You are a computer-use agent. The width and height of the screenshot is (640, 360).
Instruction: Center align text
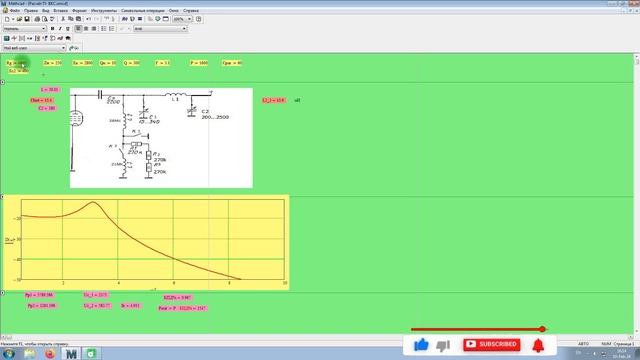(86, 29)
